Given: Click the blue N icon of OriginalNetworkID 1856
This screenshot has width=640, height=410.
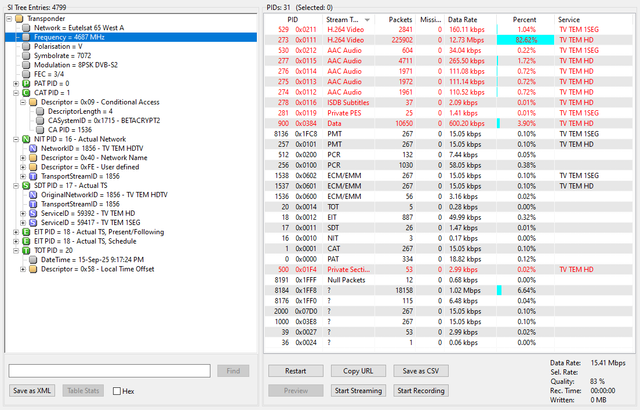Looking at the screenshot, I should (x=33, y=195).
